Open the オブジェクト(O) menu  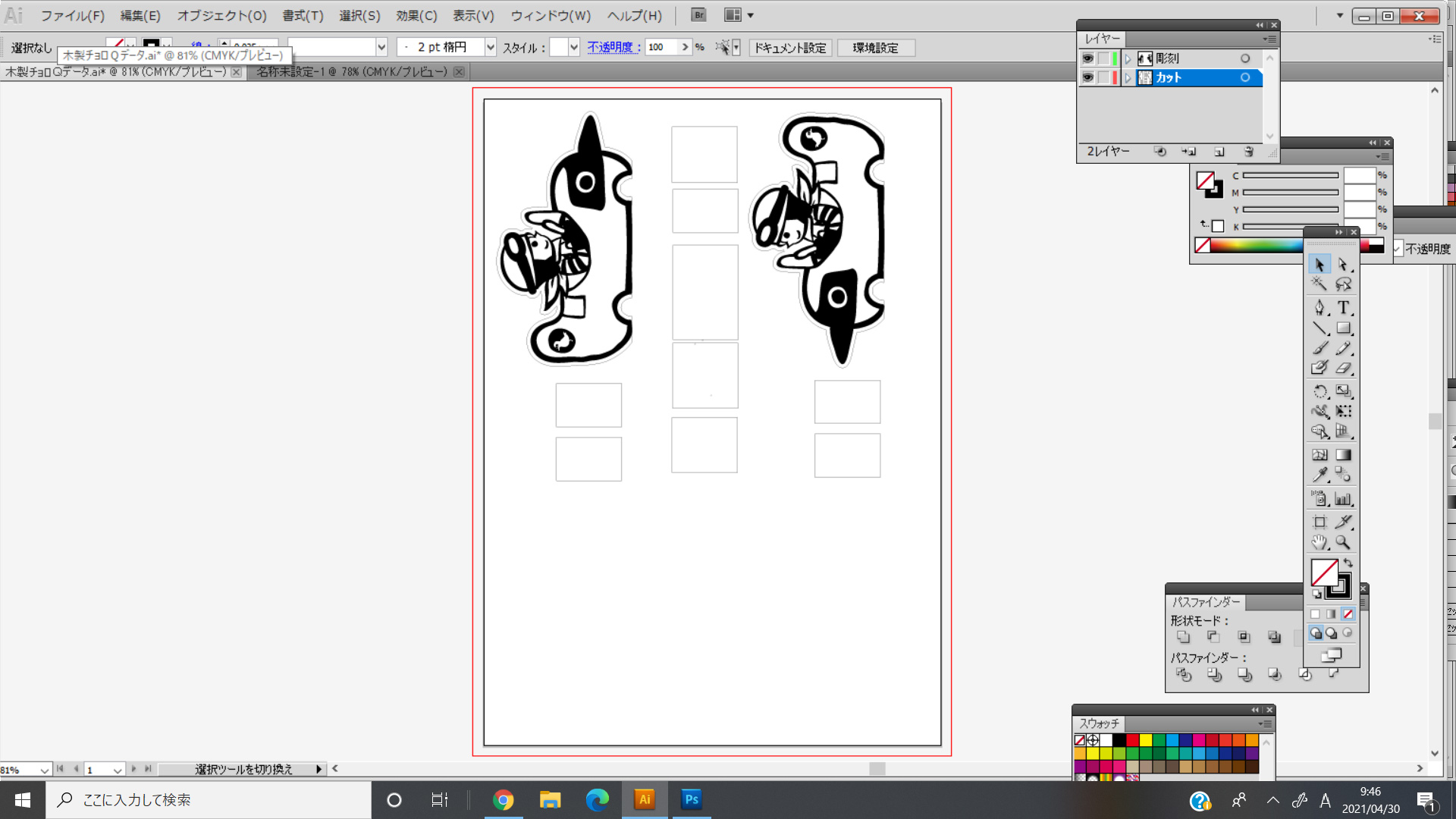pos(221,15)
